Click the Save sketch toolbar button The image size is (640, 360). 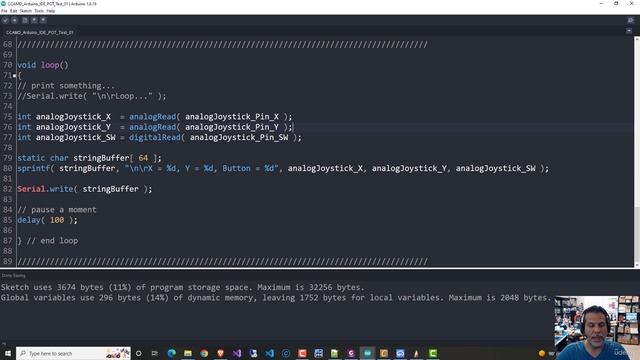pyautogui.click(x=43, y=20)
